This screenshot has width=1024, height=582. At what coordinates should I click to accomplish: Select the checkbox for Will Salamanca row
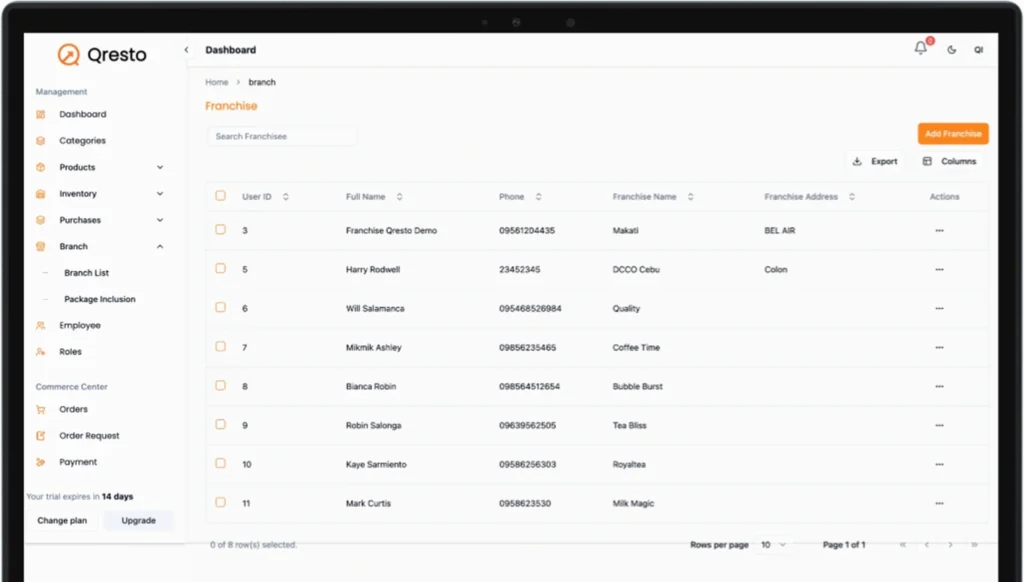tap(221, 308)
